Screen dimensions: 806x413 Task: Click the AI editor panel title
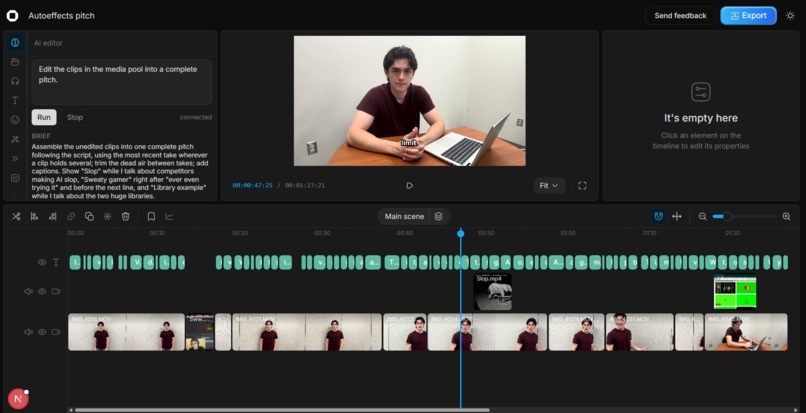click(48, 43)
